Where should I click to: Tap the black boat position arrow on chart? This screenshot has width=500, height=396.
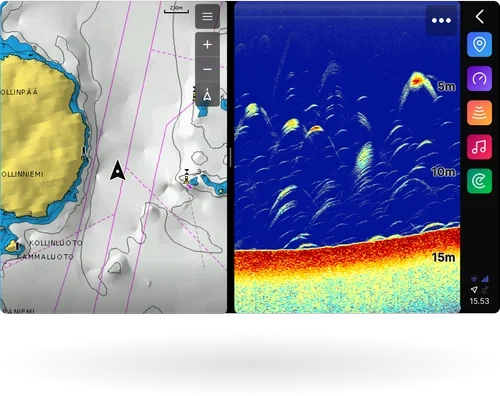pos(118,170)
